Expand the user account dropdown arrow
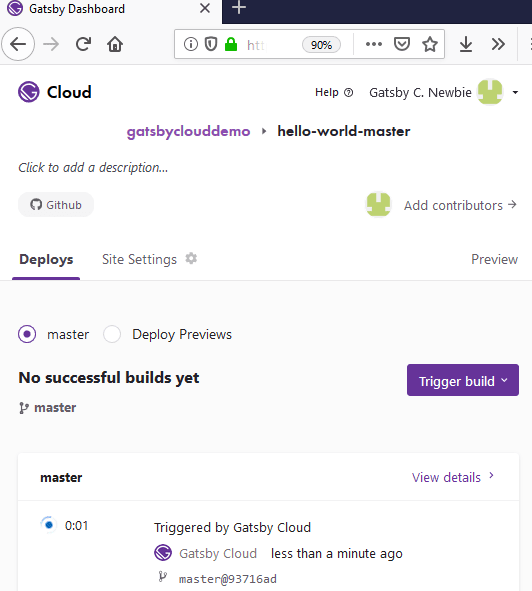This screenshot has width=532, height=591. pyautogui.click(x=515, y=92)
